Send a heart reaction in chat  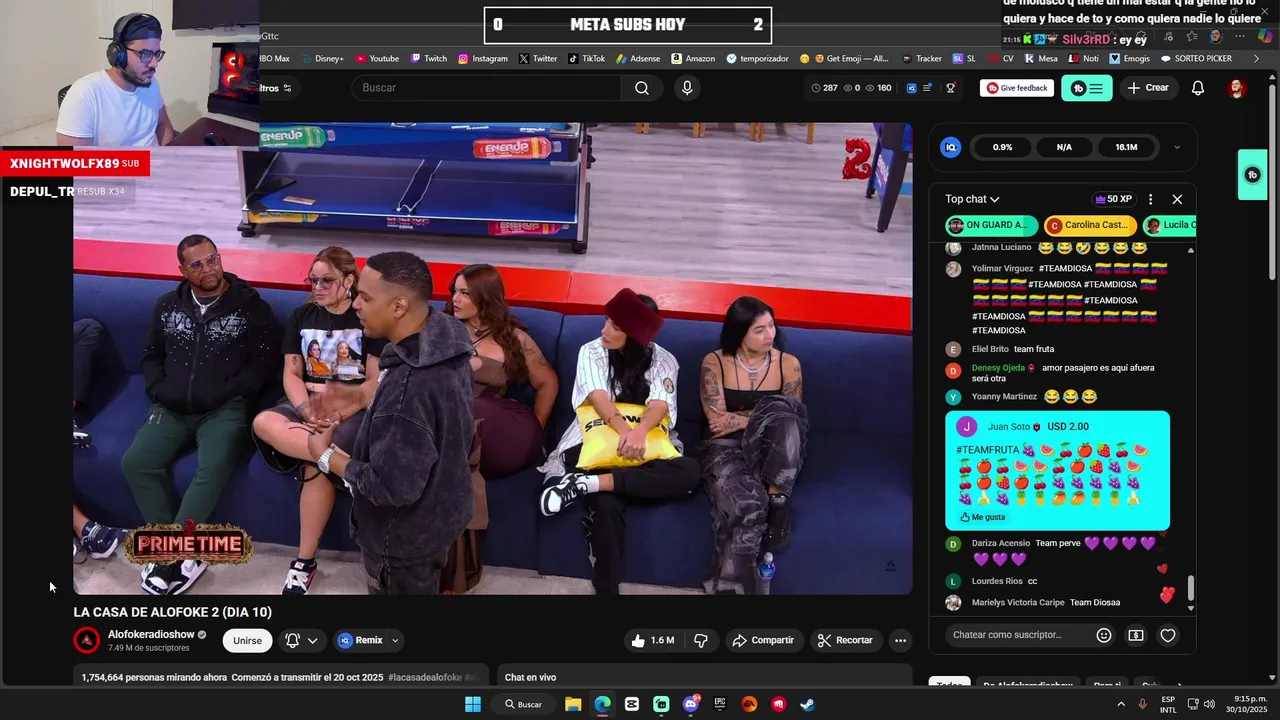(1168, 635)
